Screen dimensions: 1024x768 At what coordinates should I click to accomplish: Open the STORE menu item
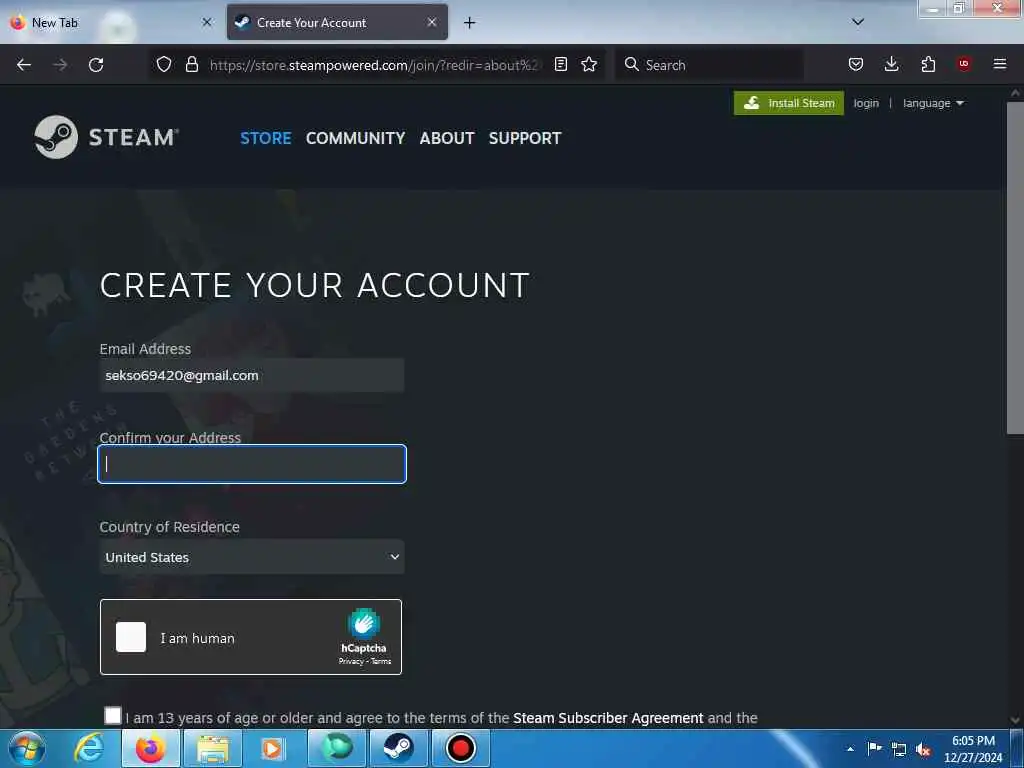click(266, 138)
